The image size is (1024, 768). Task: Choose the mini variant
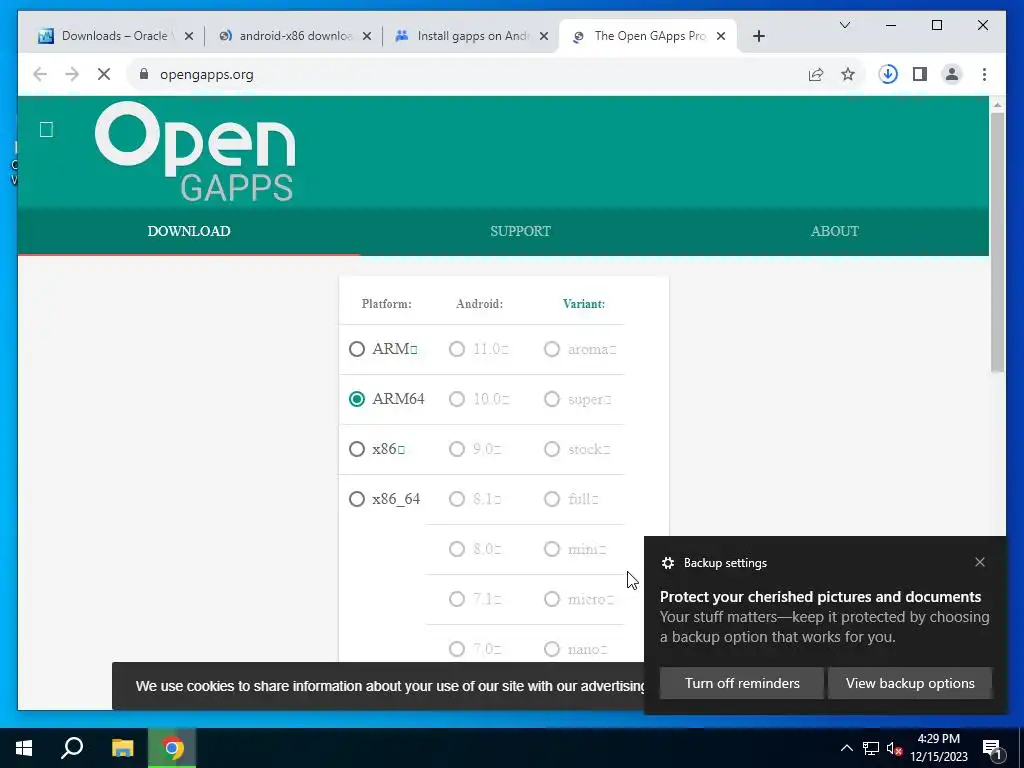coord(552,549)
